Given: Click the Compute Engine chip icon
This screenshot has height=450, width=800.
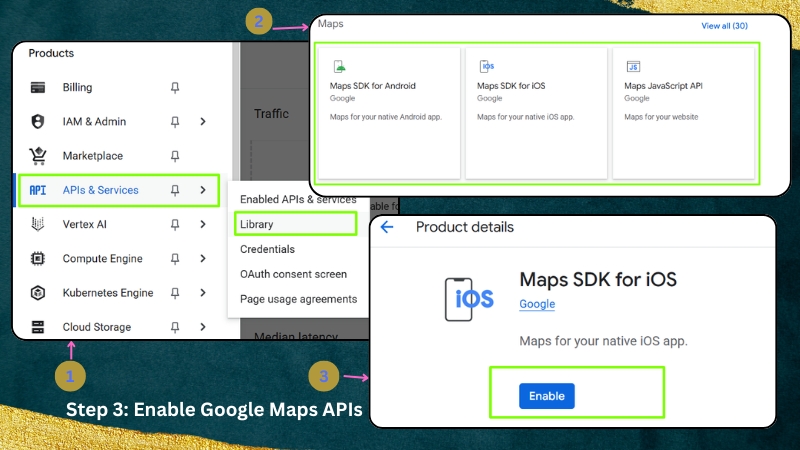Looking at the screenshot, I should click(38, 258).
